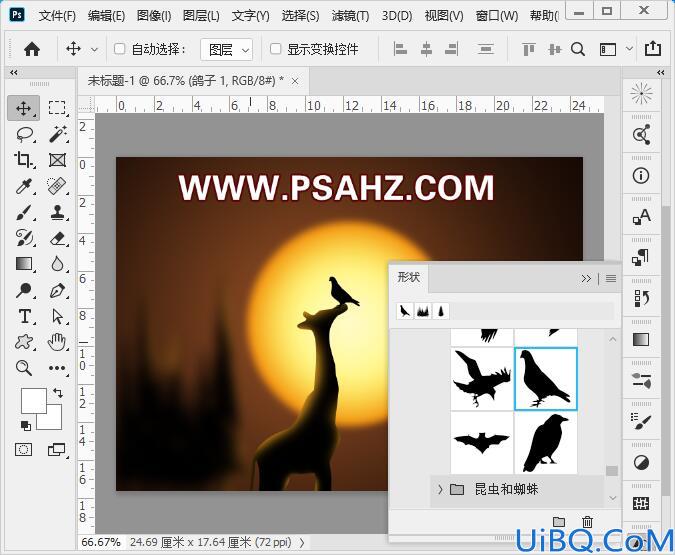Change the screen mode
Viewport: 675px width, 555px height.
click(57, 450)
